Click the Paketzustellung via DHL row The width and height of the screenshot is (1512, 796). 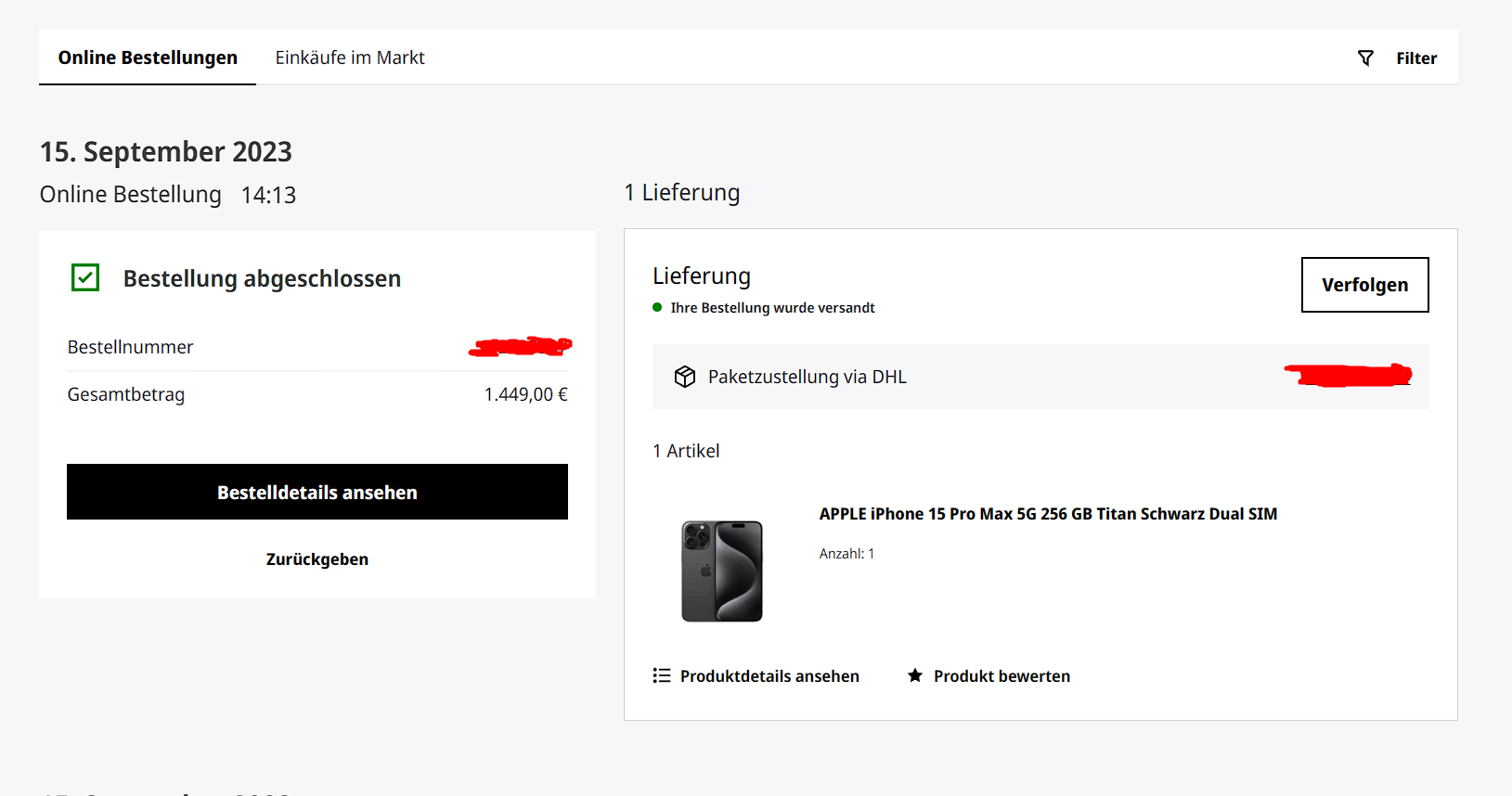[1040, 377]
